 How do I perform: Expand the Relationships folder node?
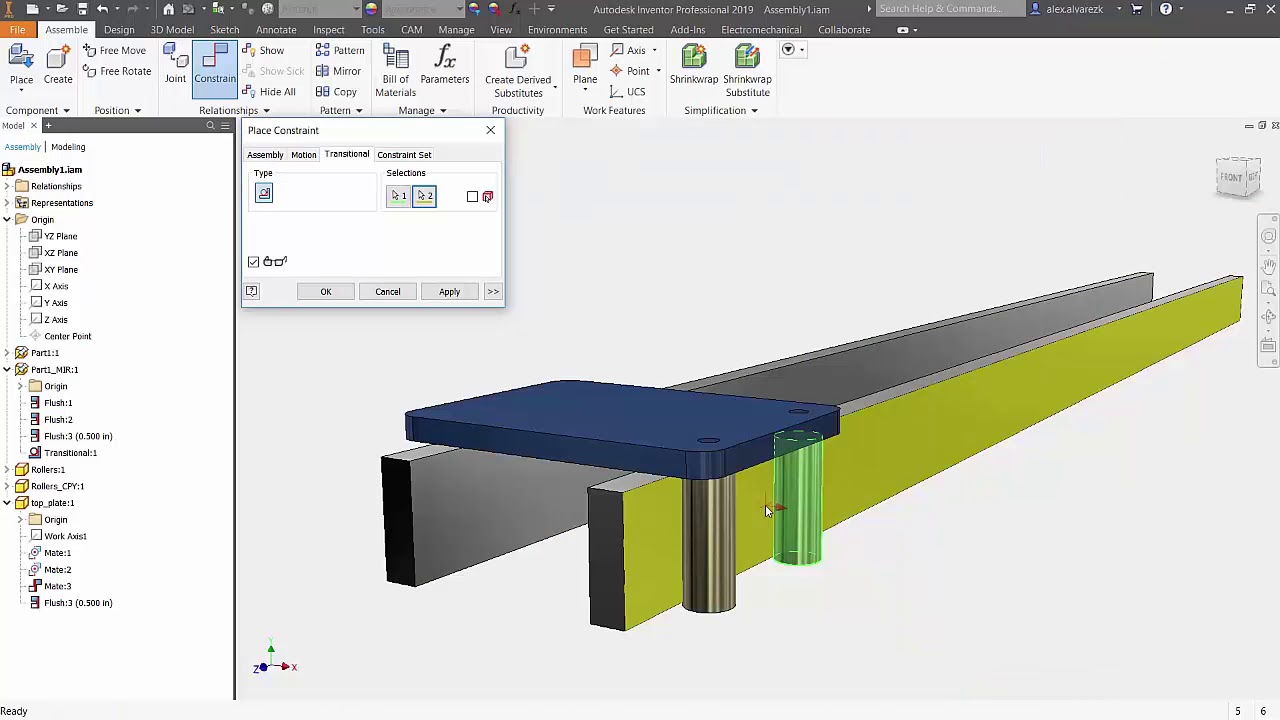[x=7, y=186]
